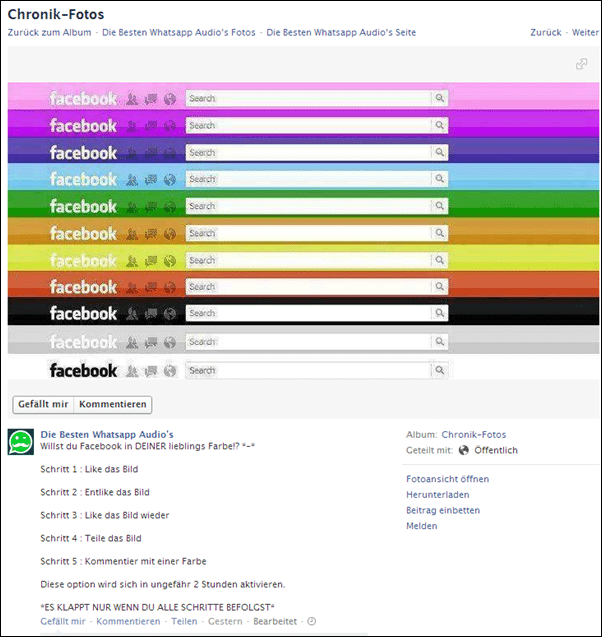The height and width of the screenshot is (637, 602).
Task: Click the Die Besten Whatsapp Audio's avatar
Action: (21, 442)
